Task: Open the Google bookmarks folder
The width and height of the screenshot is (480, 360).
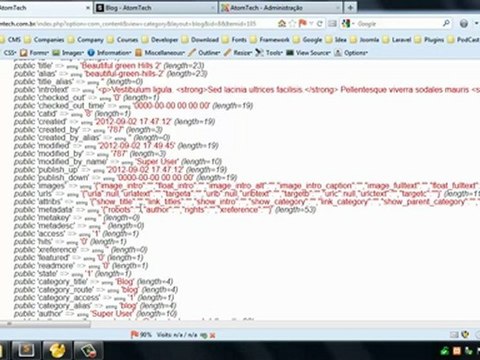Action: (x=308, y=40)
